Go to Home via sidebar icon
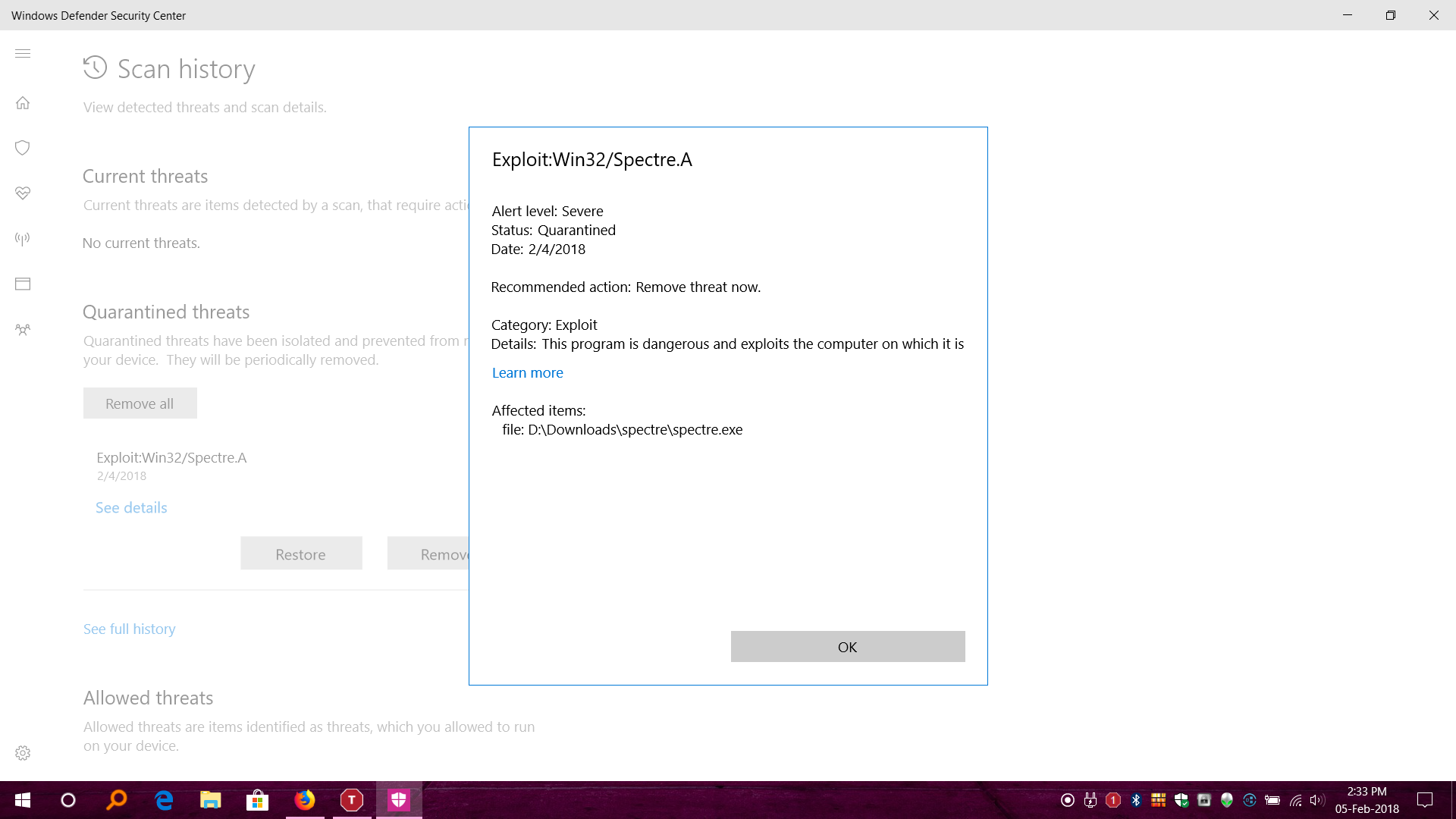 (23, 102)
